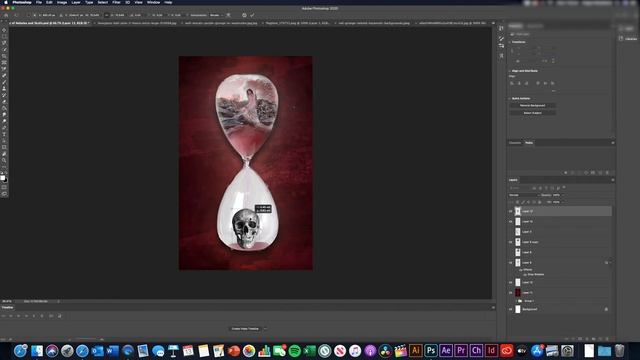Cancel the transform in the options bar
640x360 pixels.
(244, 15)
